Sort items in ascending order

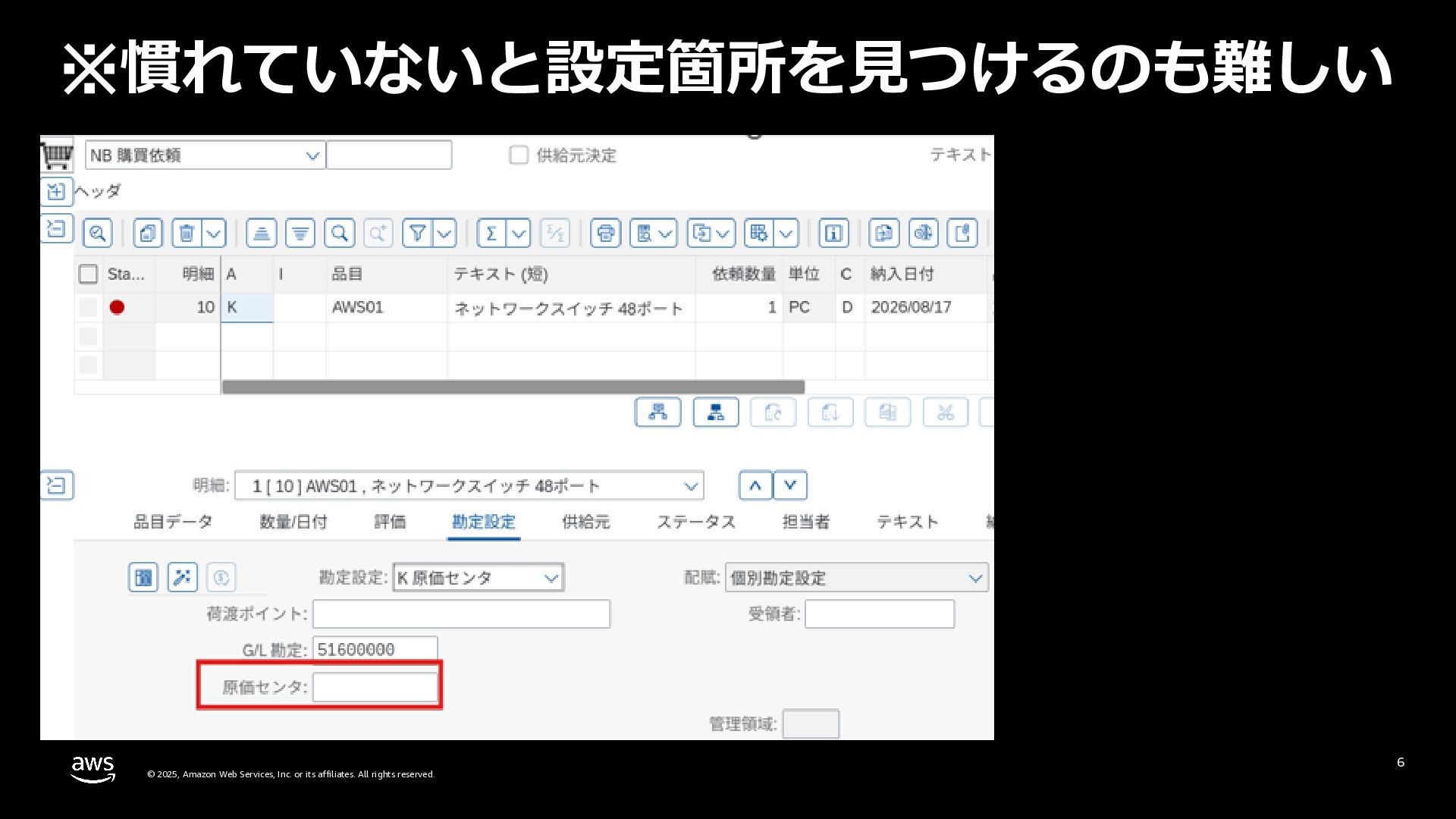tap(261, 233)
